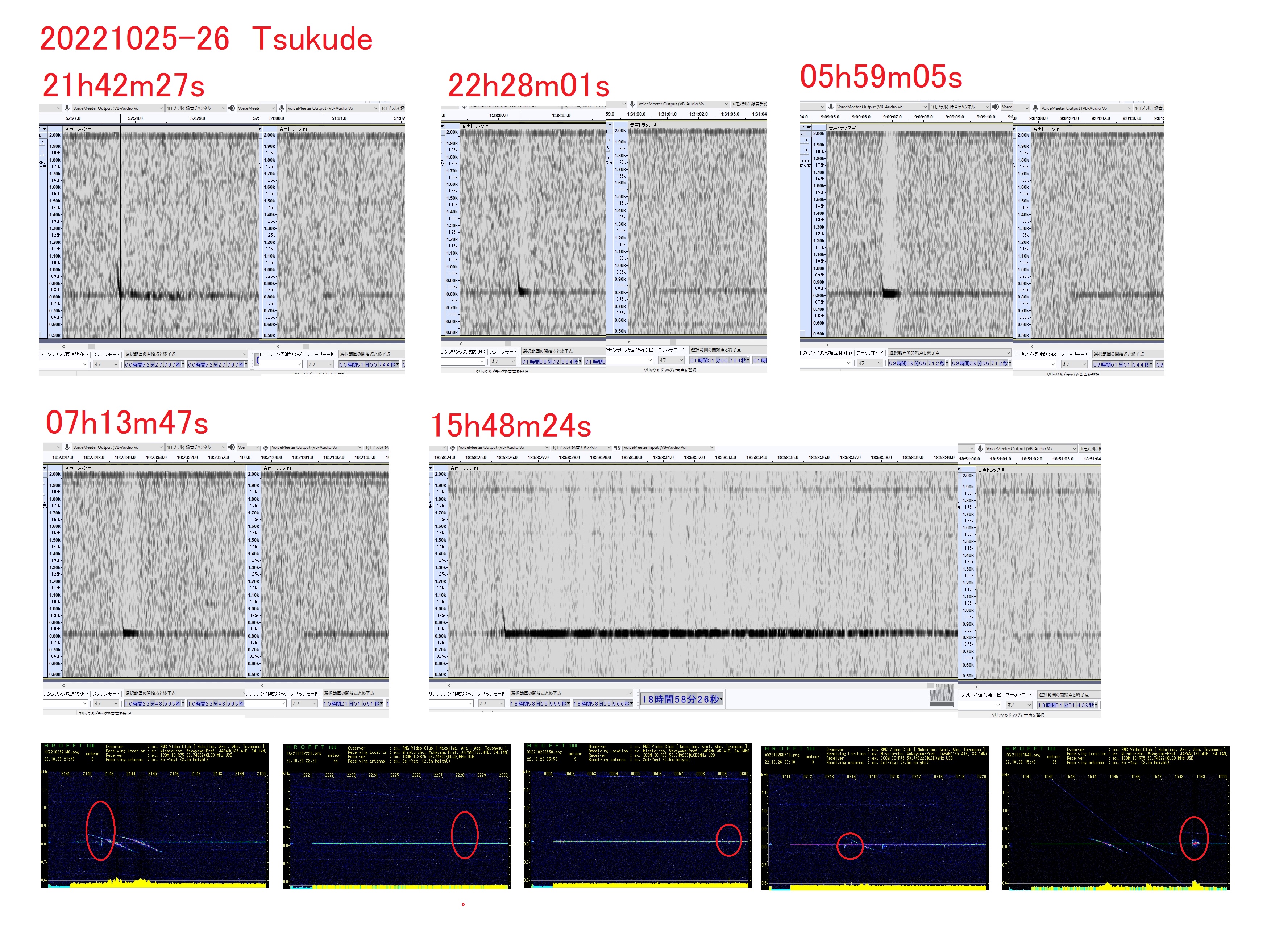Click speaker icon in the 21h42m27s panel toolbar
This screenshot has height=952, width=1267.
click(232, 108)
